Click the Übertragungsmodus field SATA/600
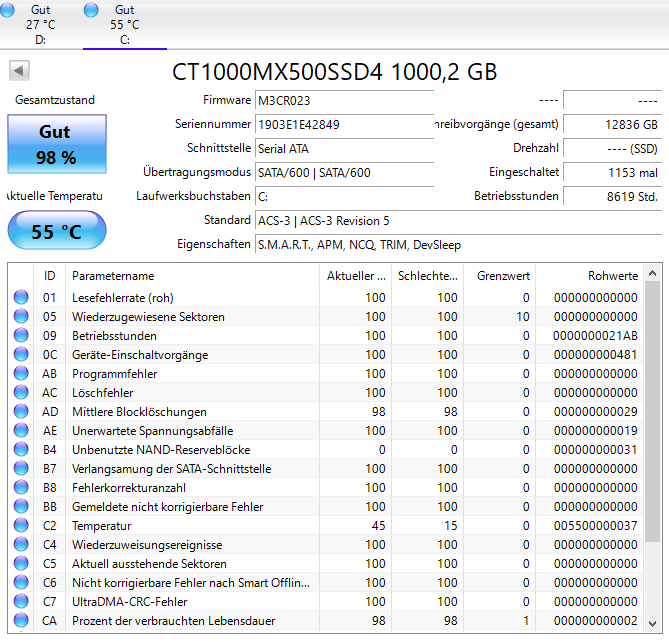669x642 pixels. coord(344,173)
